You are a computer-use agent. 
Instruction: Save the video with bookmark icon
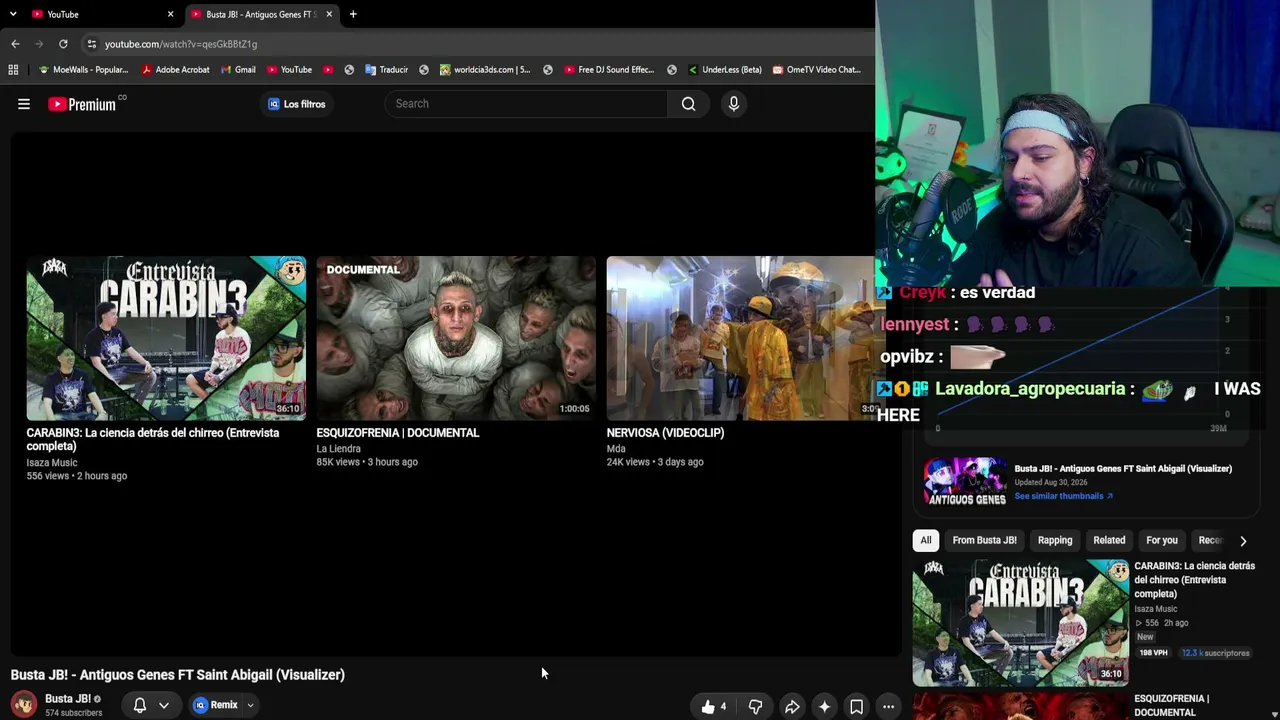[x=857, y=707]
